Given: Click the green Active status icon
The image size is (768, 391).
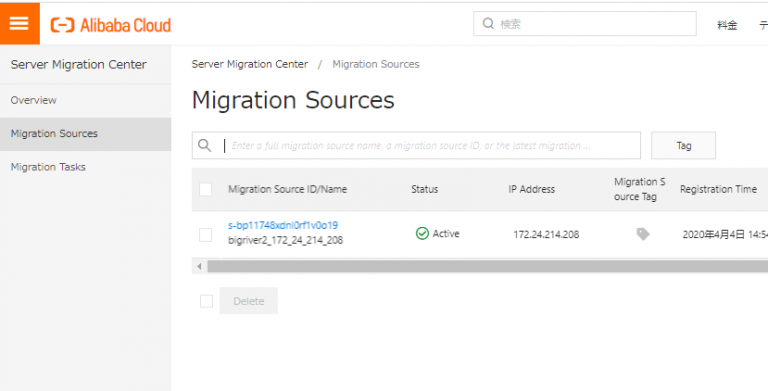Looking at the screenshot, I should (x=422, y=234).
